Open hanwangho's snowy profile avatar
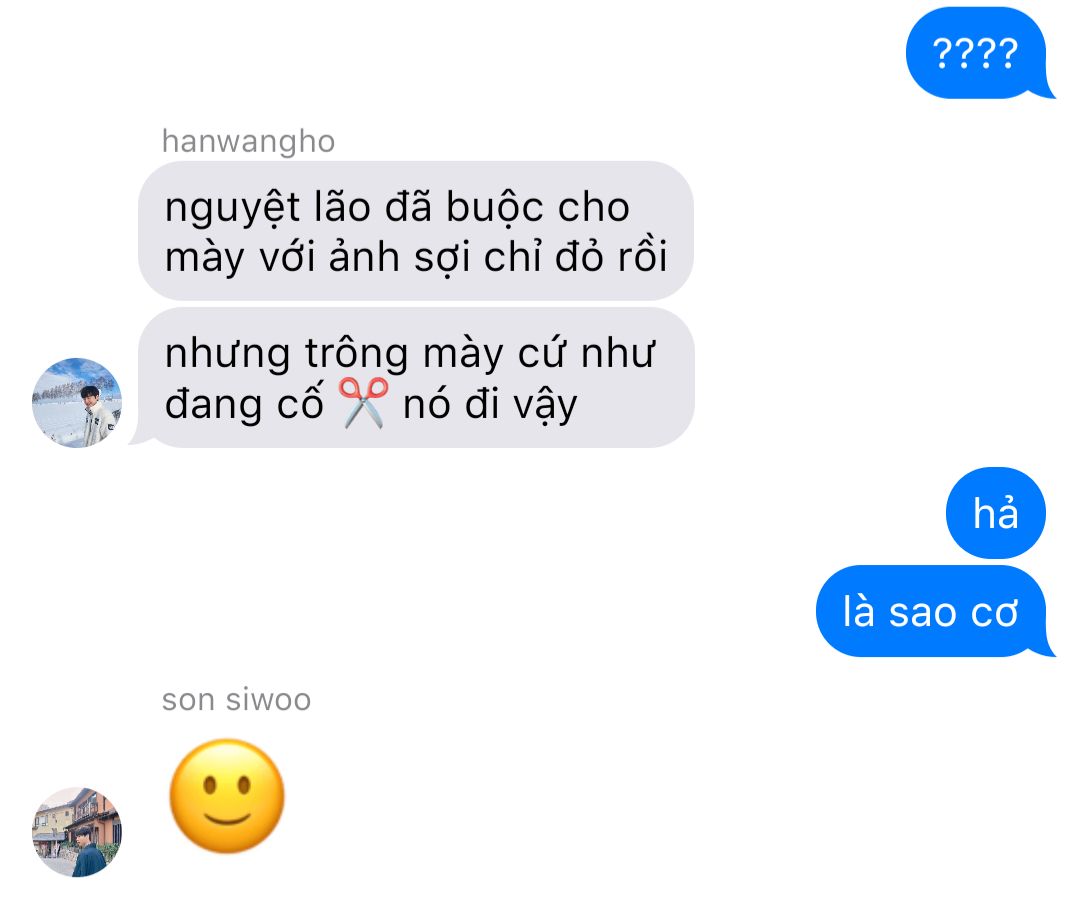The height and width of the screenshot is (899, 1080). point(77,402)
